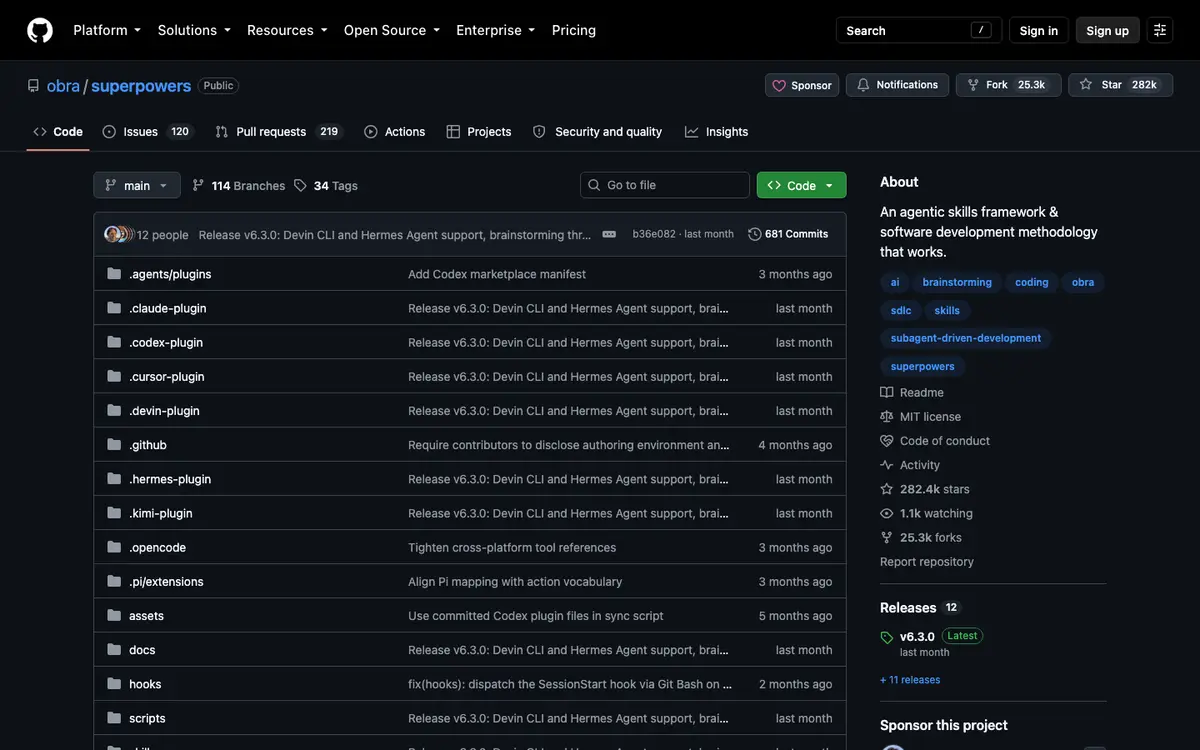Click the folder icon for .github
Image resolution: width=1200 pixels, height=750 pixels.
pyautogui.click(x=114, y=445)
